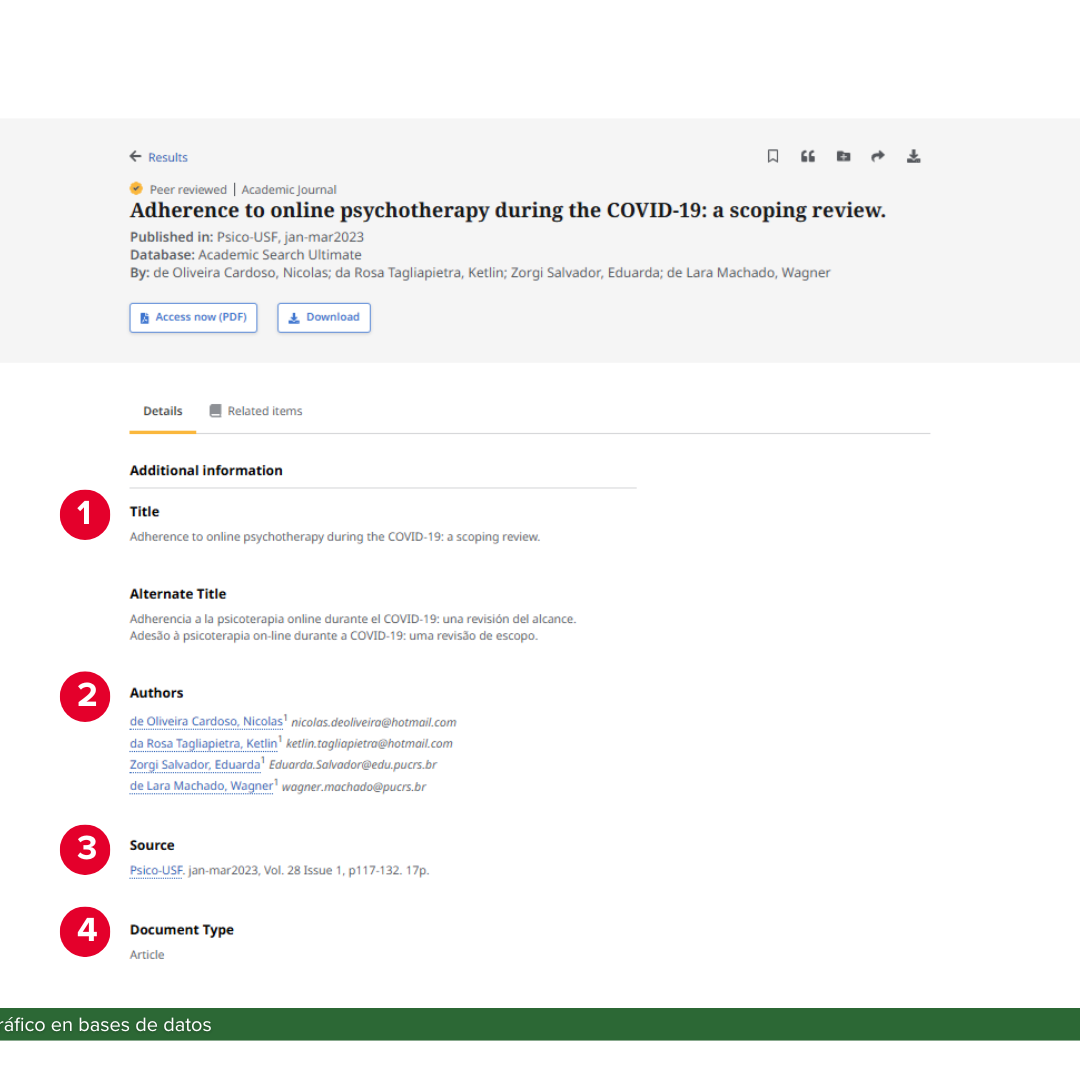The image size is (1080, 1080).
Task: Click the book icon beside Related items
Action: pos(214,410)
